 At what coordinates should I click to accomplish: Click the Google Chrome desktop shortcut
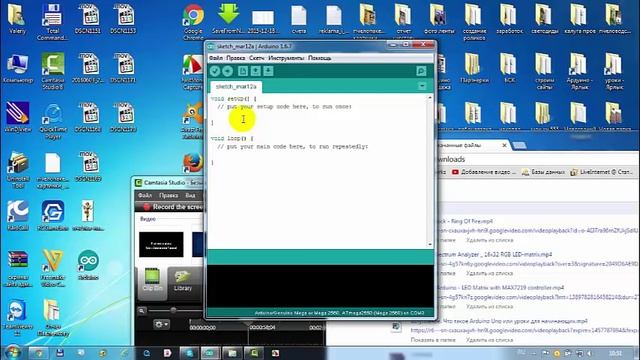coord(193,22)
